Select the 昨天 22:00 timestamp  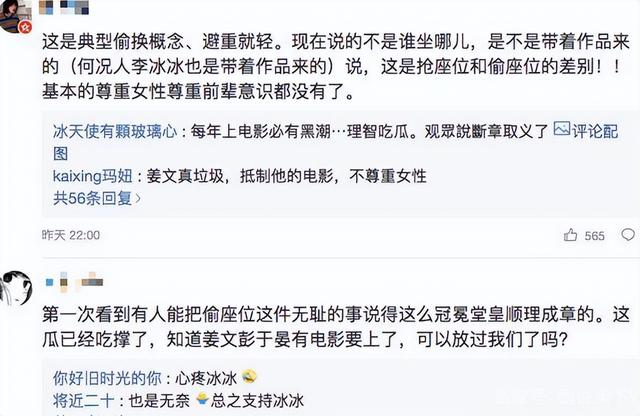(71, 235)
